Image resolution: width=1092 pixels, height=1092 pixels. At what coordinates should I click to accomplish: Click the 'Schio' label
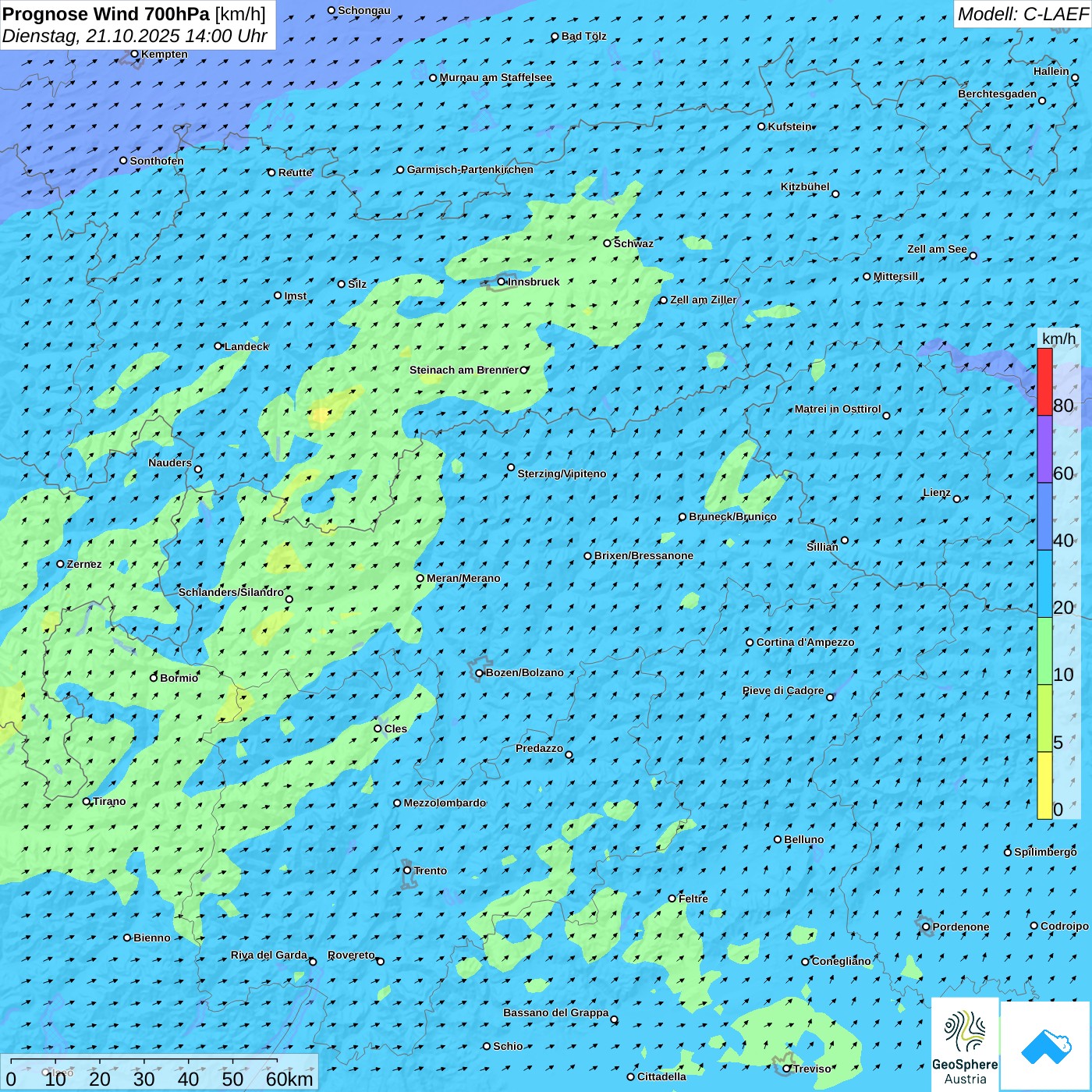pyautogui.click(x=508, y=1046)
